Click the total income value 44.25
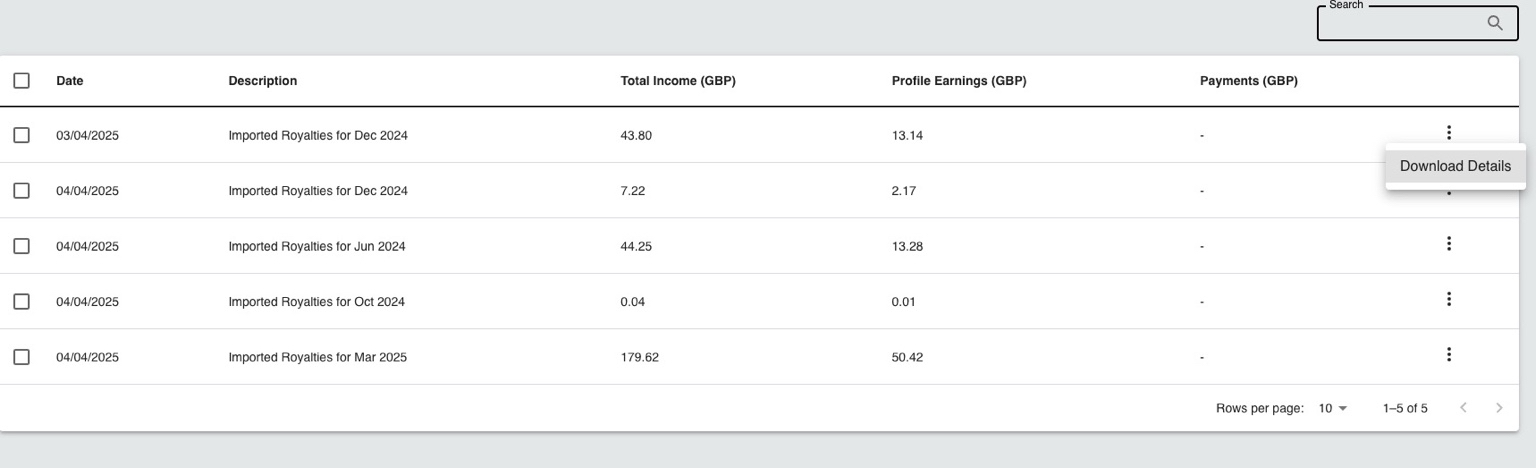 (x=636, y=246)
